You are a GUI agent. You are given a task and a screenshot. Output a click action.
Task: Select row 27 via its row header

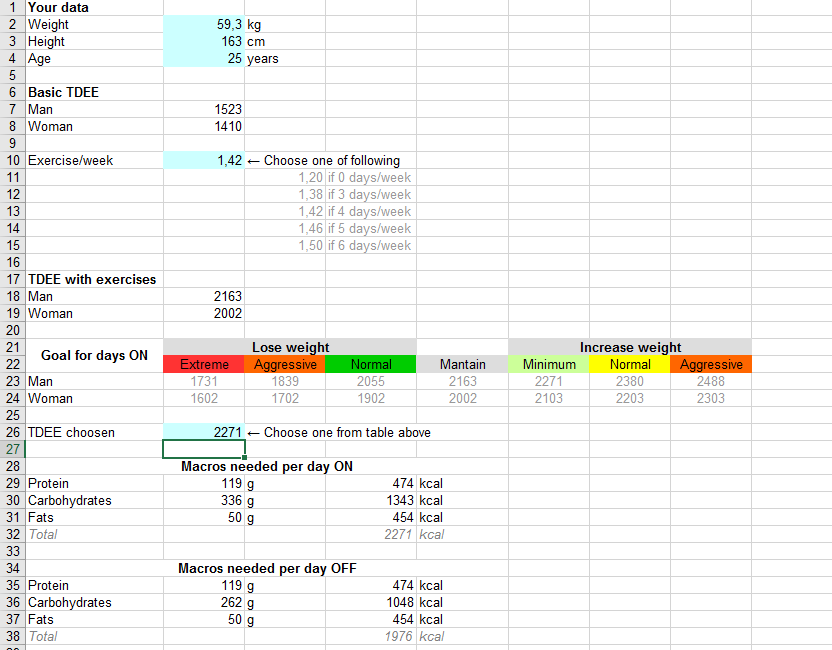(x=13, y=449)
